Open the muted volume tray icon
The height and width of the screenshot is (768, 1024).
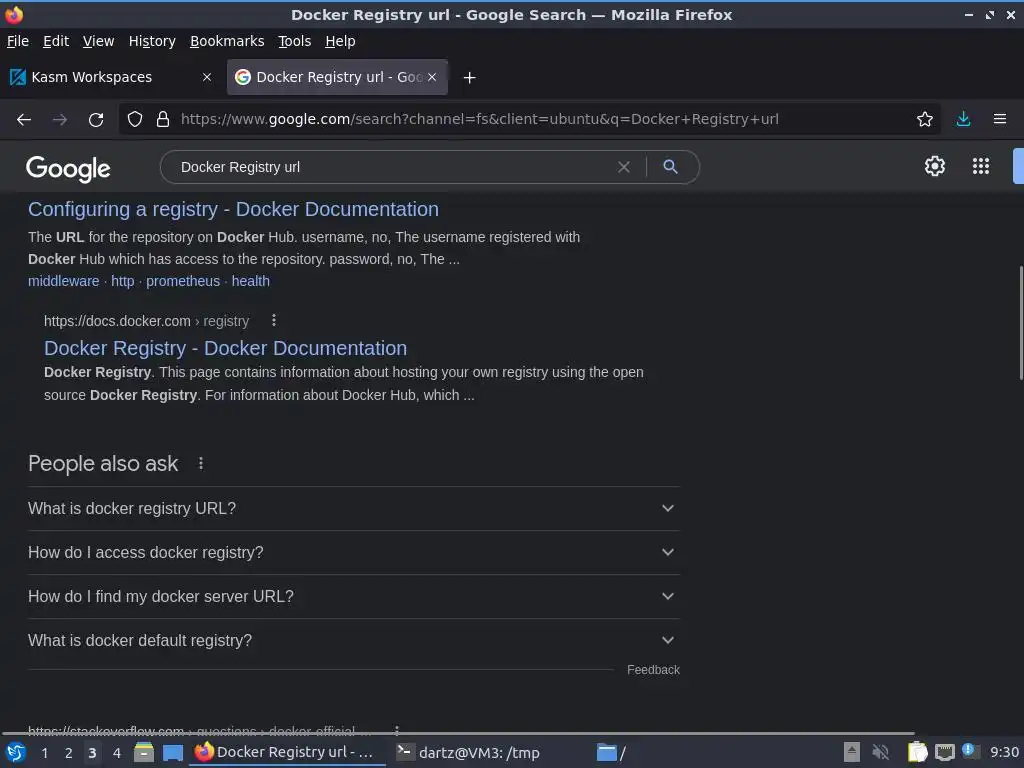click(880, 753)
